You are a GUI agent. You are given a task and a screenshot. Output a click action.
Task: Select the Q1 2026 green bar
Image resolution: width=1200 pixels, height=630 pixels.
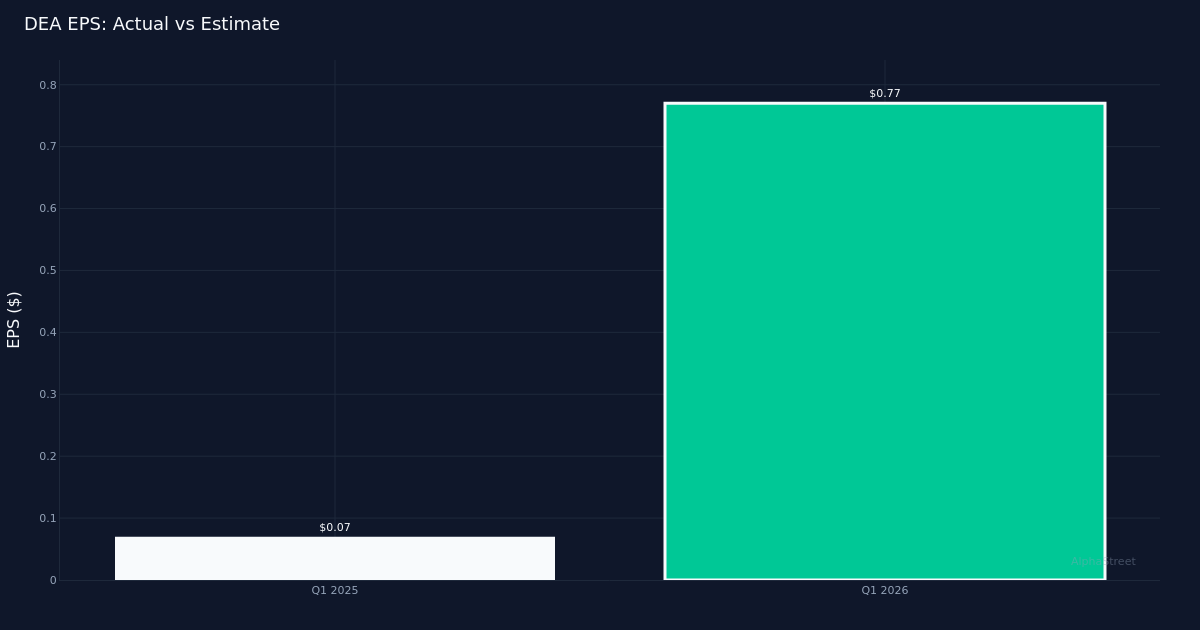(884, 340)
